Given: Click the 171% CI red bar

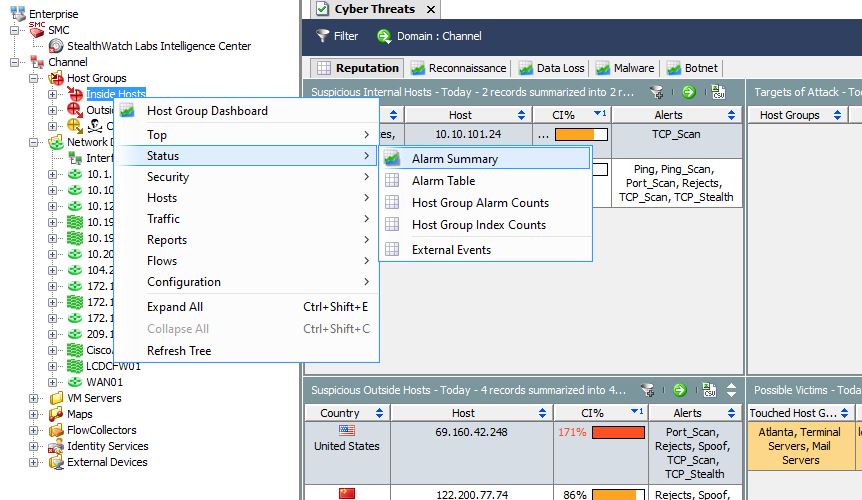Looking at the screenshot, I should [x=618, y=432].
